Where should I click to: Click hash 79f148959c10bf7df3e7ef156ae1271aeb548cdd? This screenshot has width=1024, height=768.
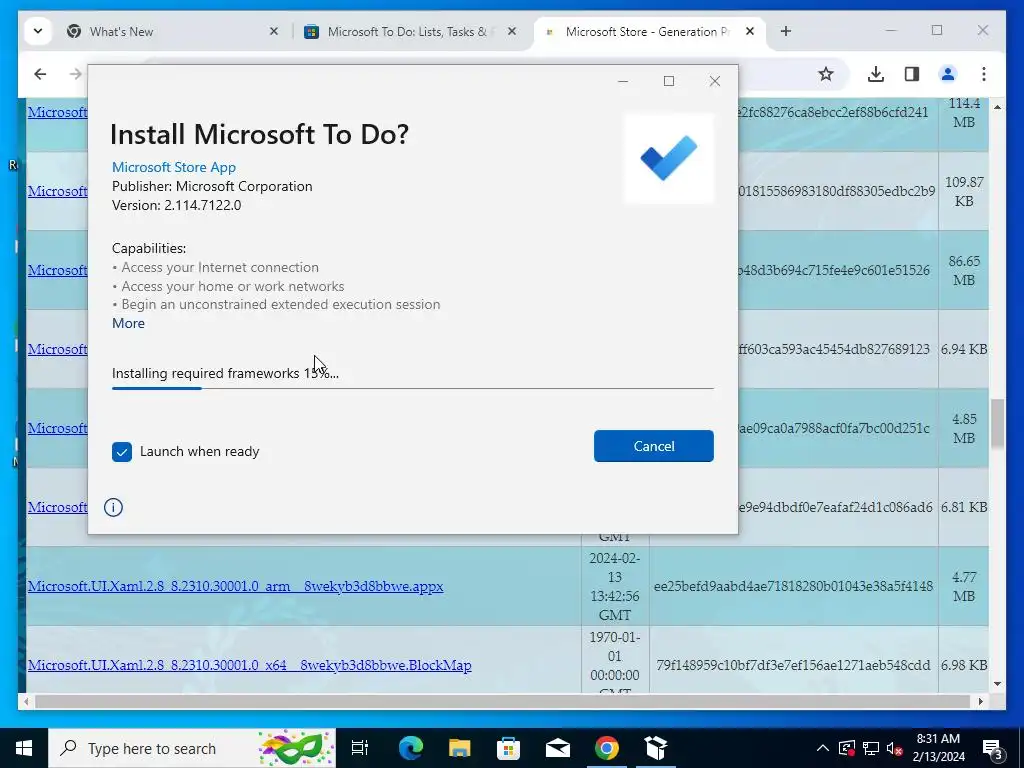pyautogui.click(x=793, y=665)
